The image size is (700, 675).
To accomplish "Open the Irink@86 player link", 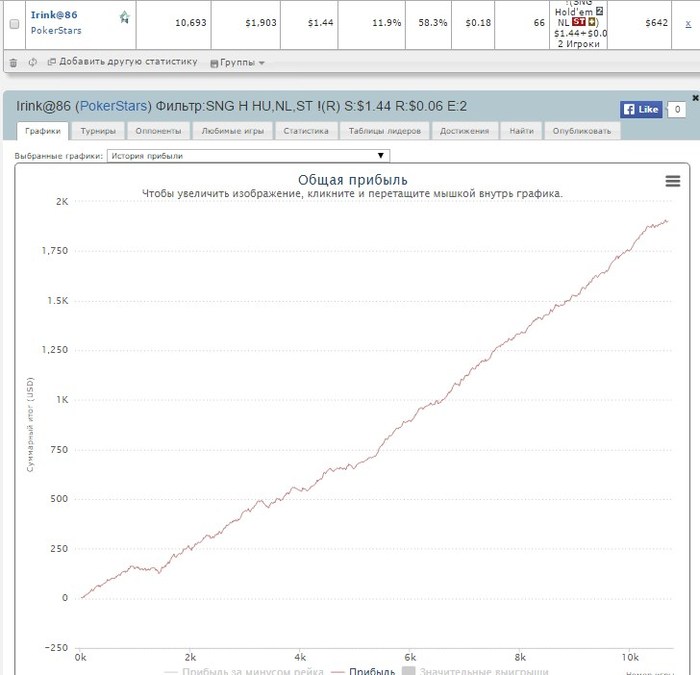I will tap(54, 15).
